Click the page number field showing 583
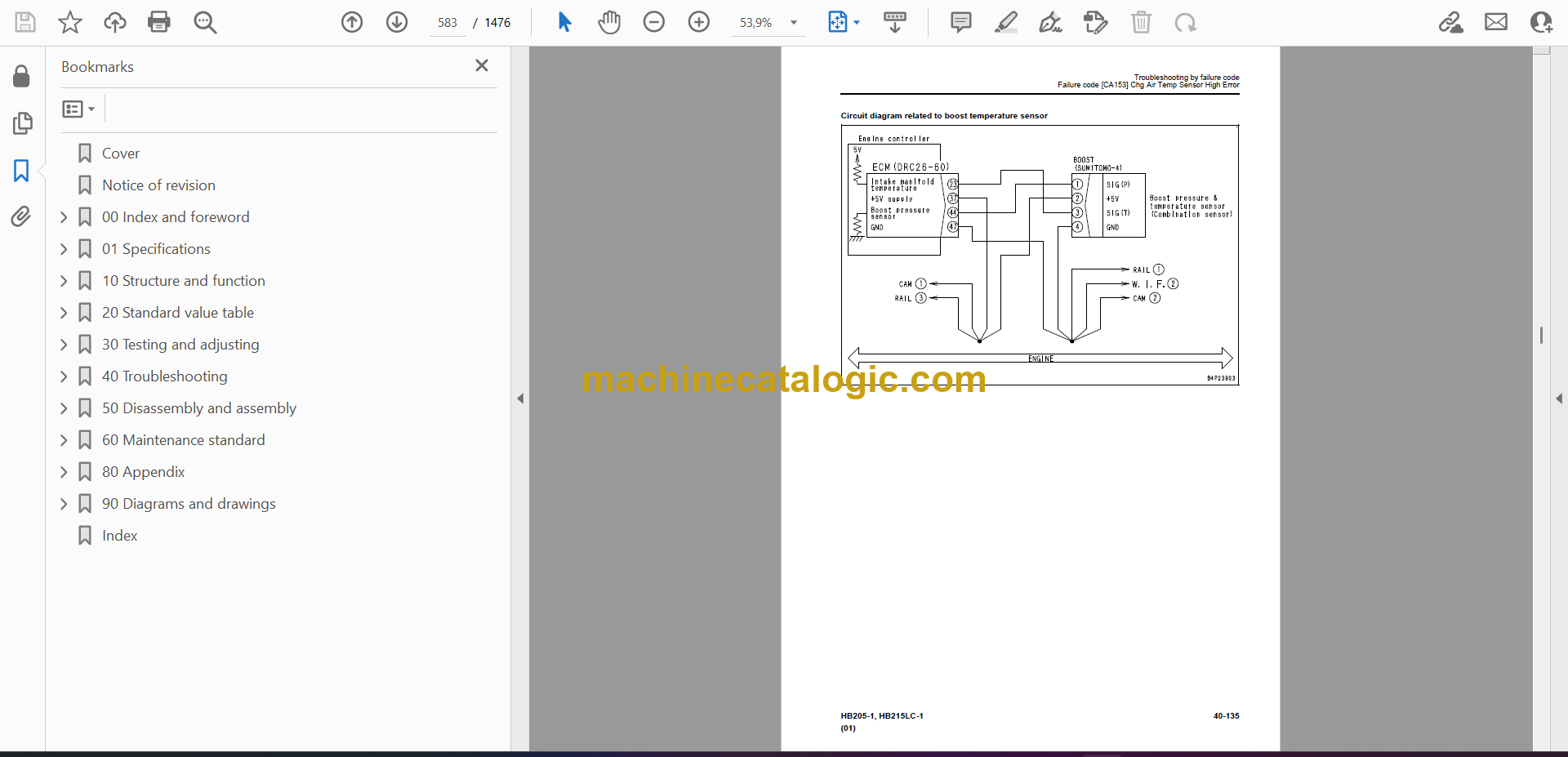 point(448,23)
